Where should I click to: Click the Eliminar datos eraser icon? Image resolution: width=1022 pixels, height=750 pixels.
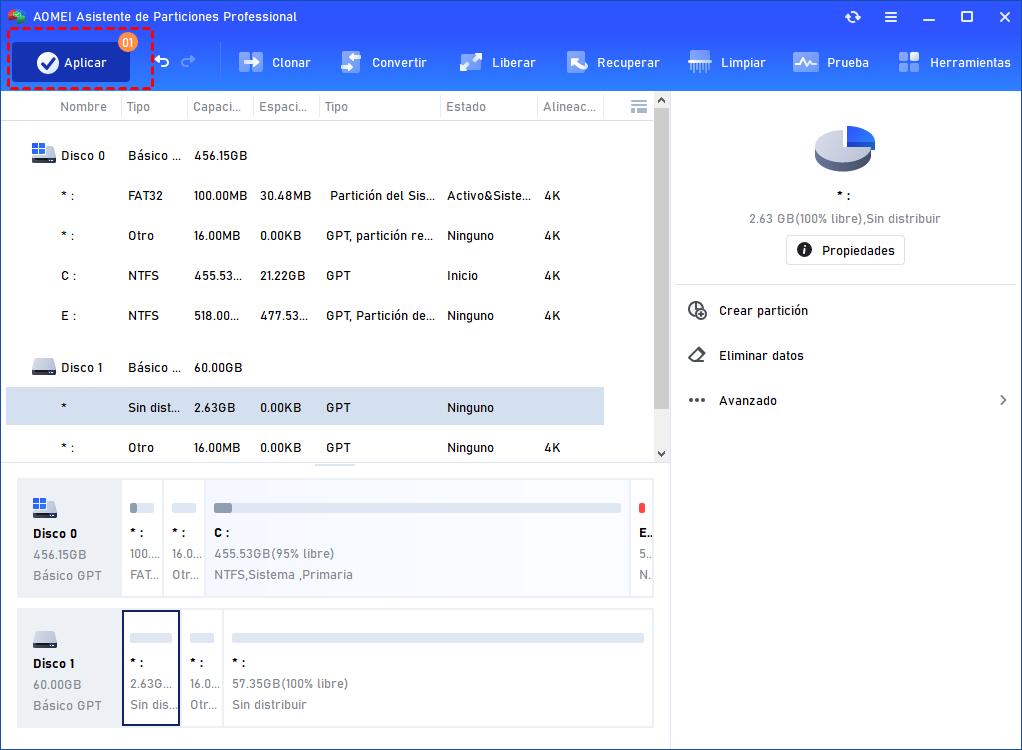tap(697, 355)
